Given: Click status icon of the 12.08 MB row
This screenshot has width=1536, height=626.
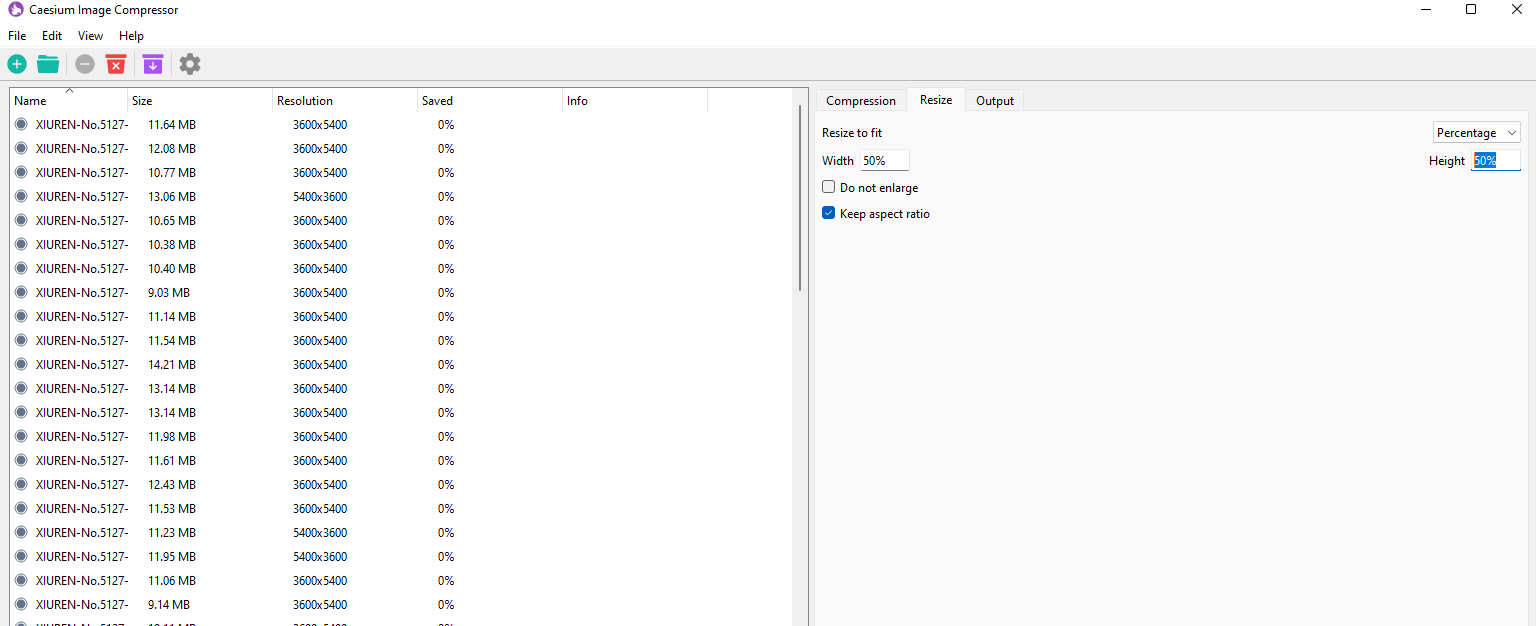Looking at the screenshot, I should pos(21,149).
